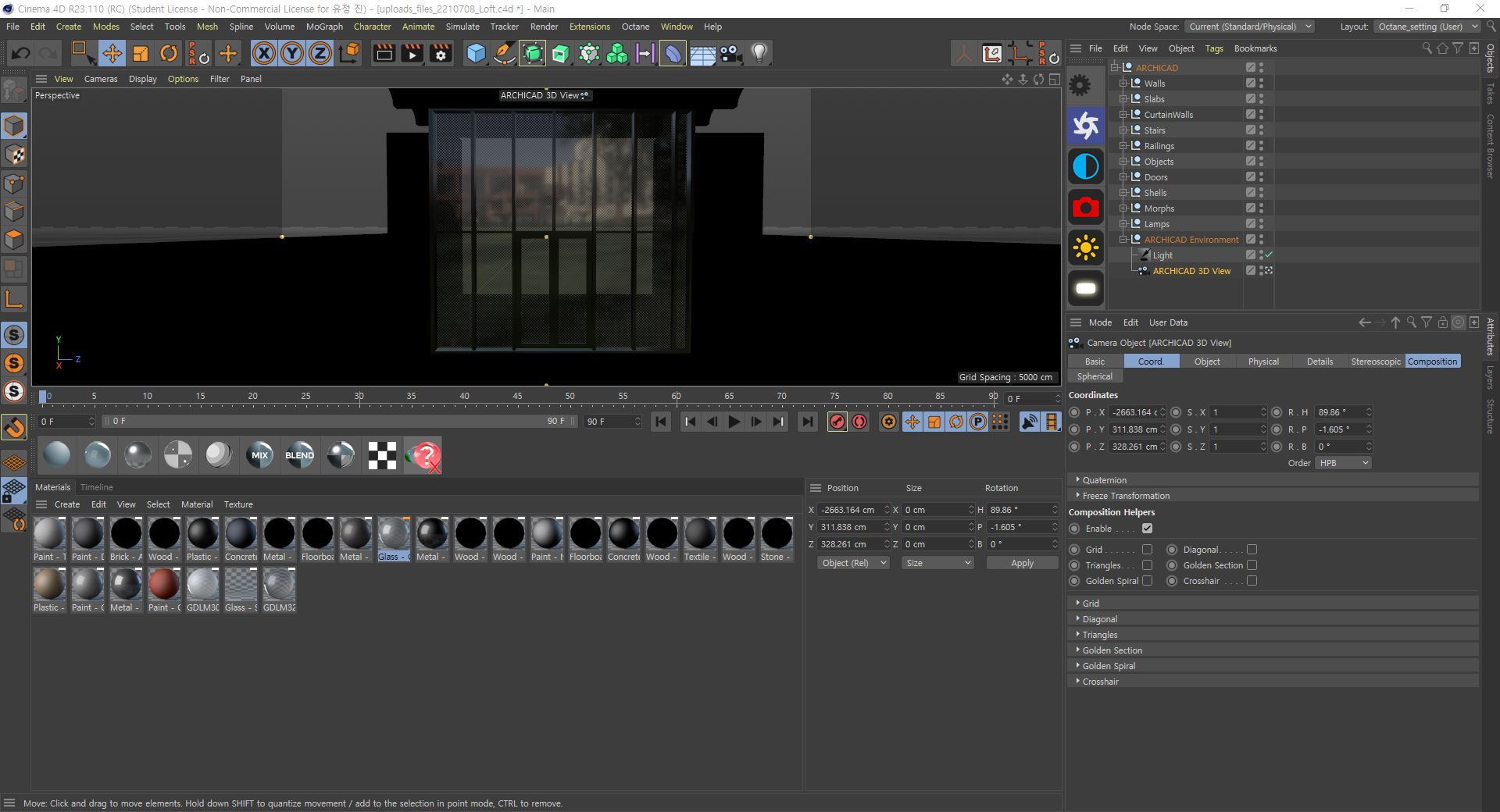1500x812 pixels.
Task: Open the Spline Pen tool
Action: pos(505,53)
